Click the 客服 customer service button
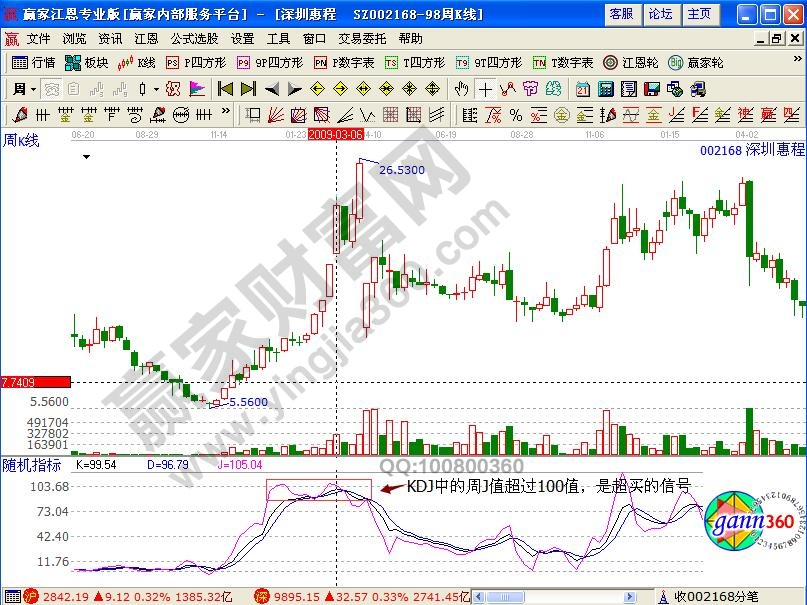The image size is (807, 605). tap(621, 13)
